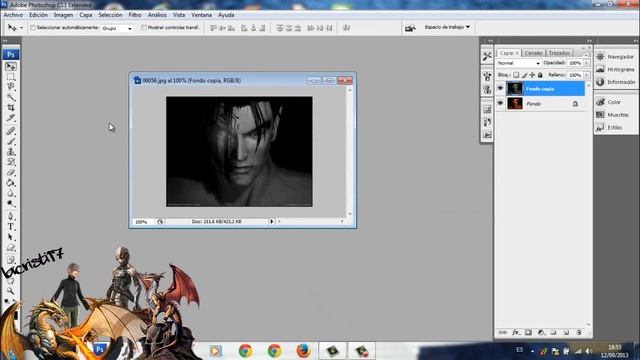Image resolution: width=640 pixels, height=360 pixels.
Task: Select the Lasso tool
Action: click(x=11, y=87)
